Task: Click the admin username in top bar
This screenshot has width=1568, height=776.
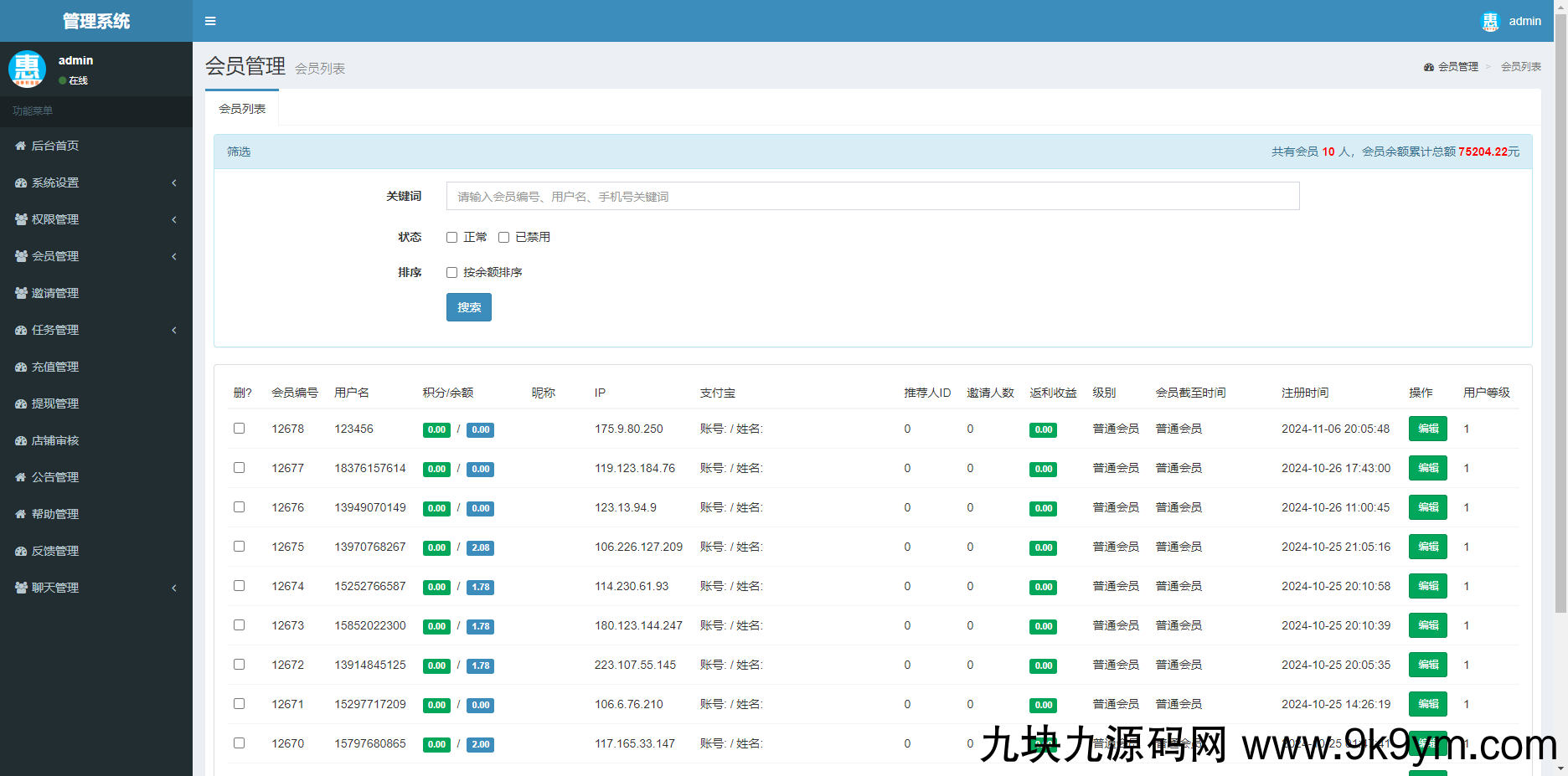Action: (1524, 22)
